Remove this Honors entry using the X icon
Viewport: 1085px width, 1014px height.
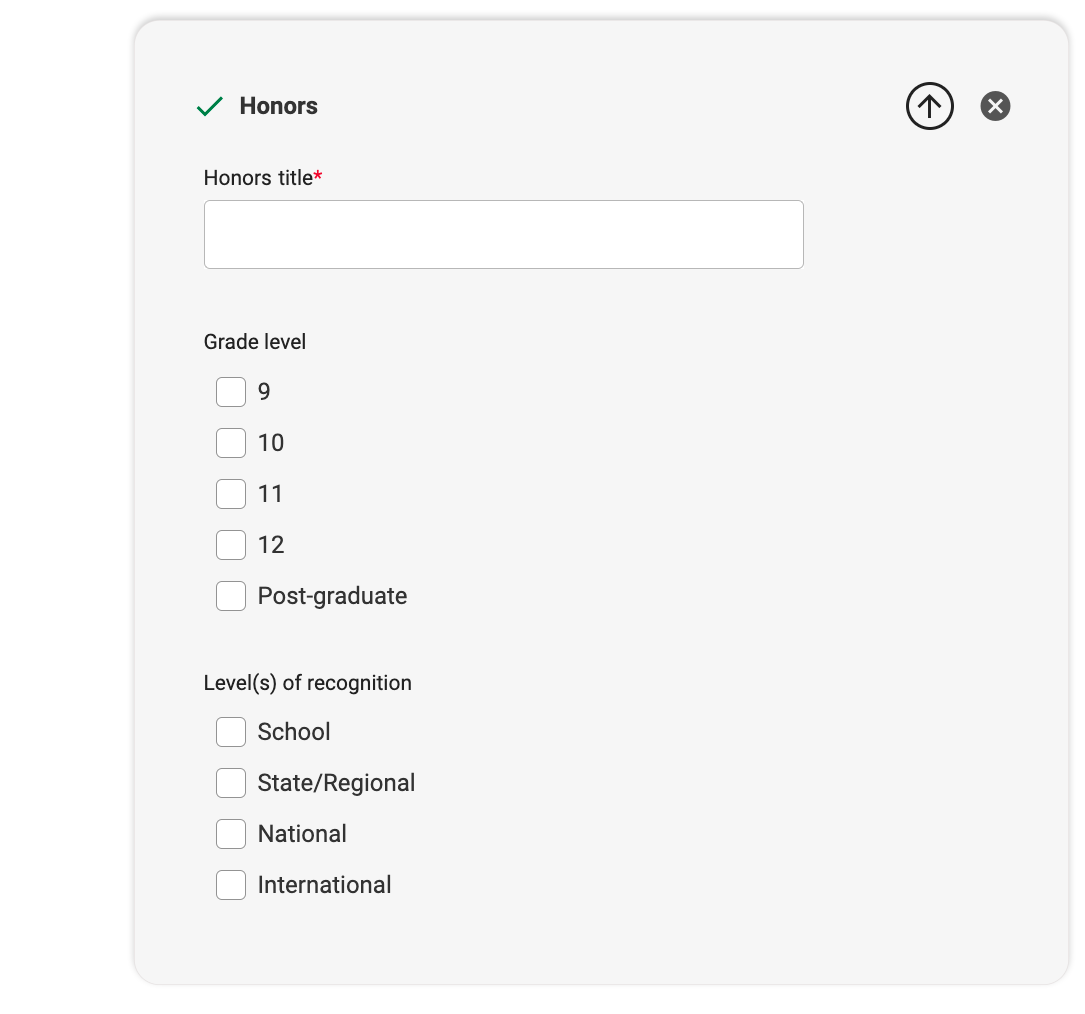(995, 106)
